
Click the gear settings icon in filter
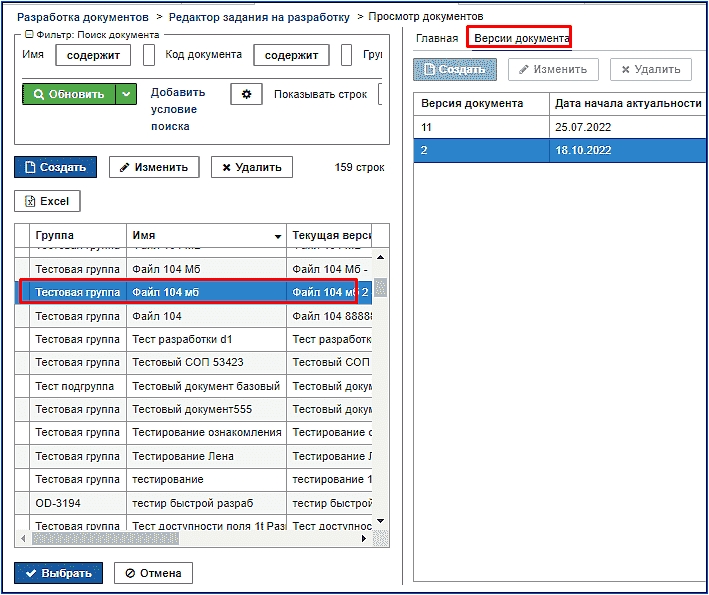pyautogui.click(x=246, y=94)
